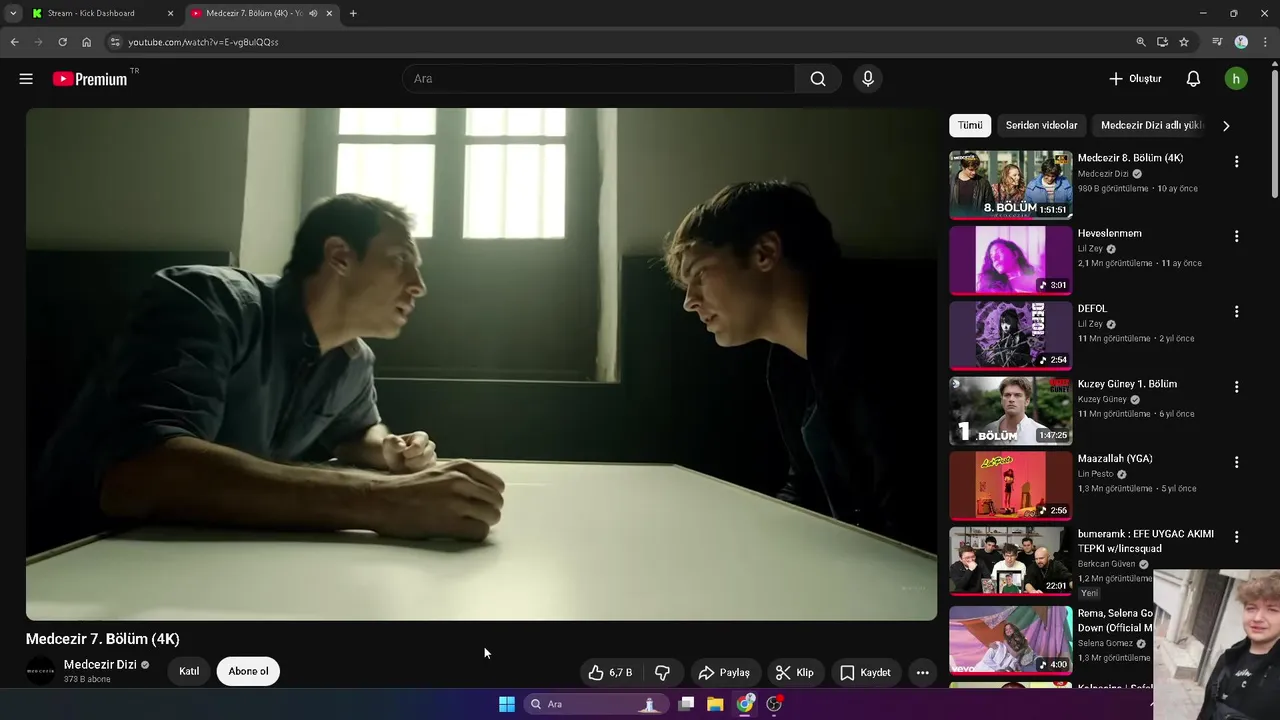This screenshot has width=1280, height=720.
Task: Open Kuzey Güney 1. Bölüm thumbnail
Action: tap(1010, 410)
